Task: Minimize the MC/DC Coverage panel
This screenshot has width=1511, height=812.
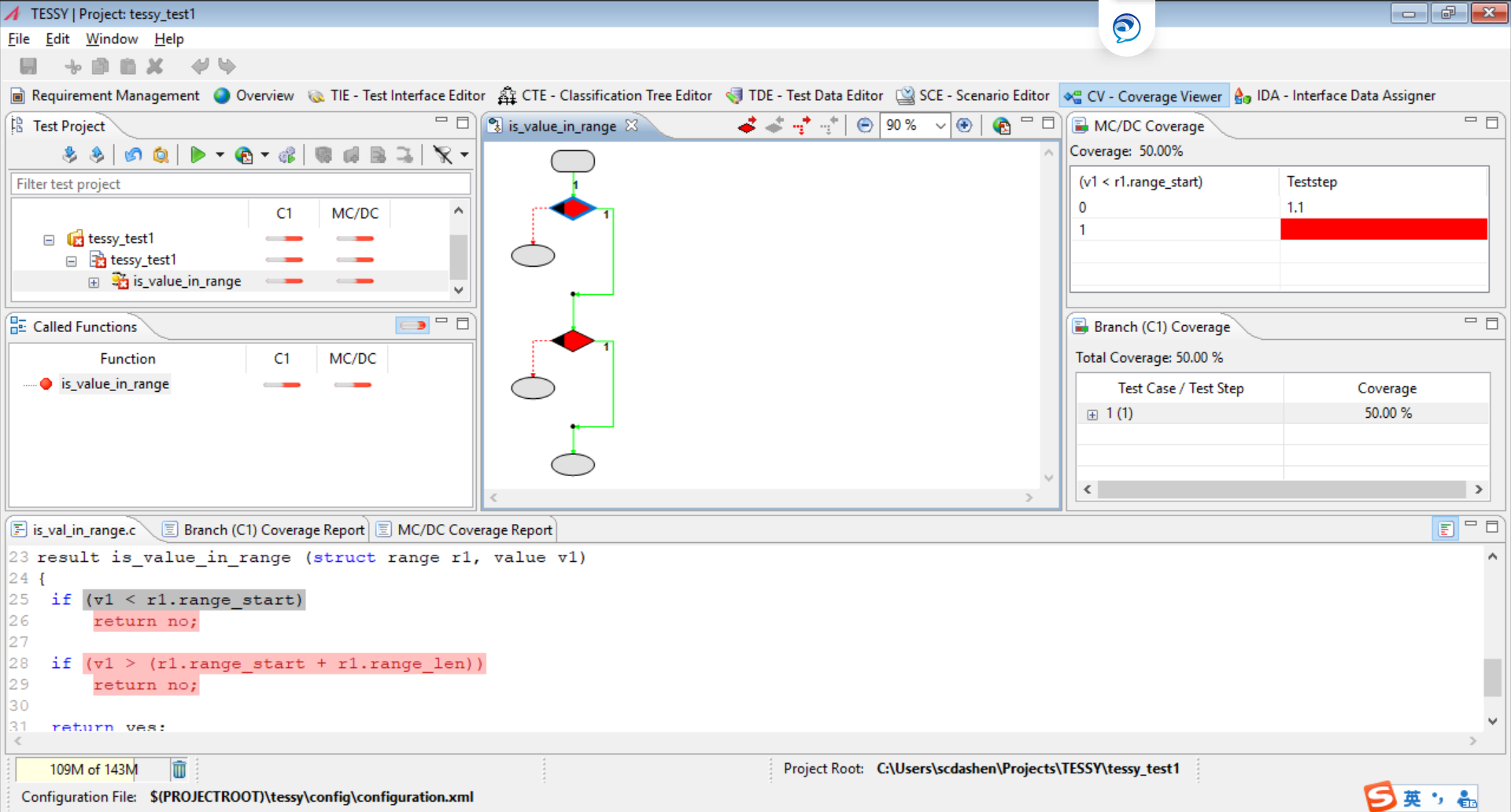Action: (1471, 121)
